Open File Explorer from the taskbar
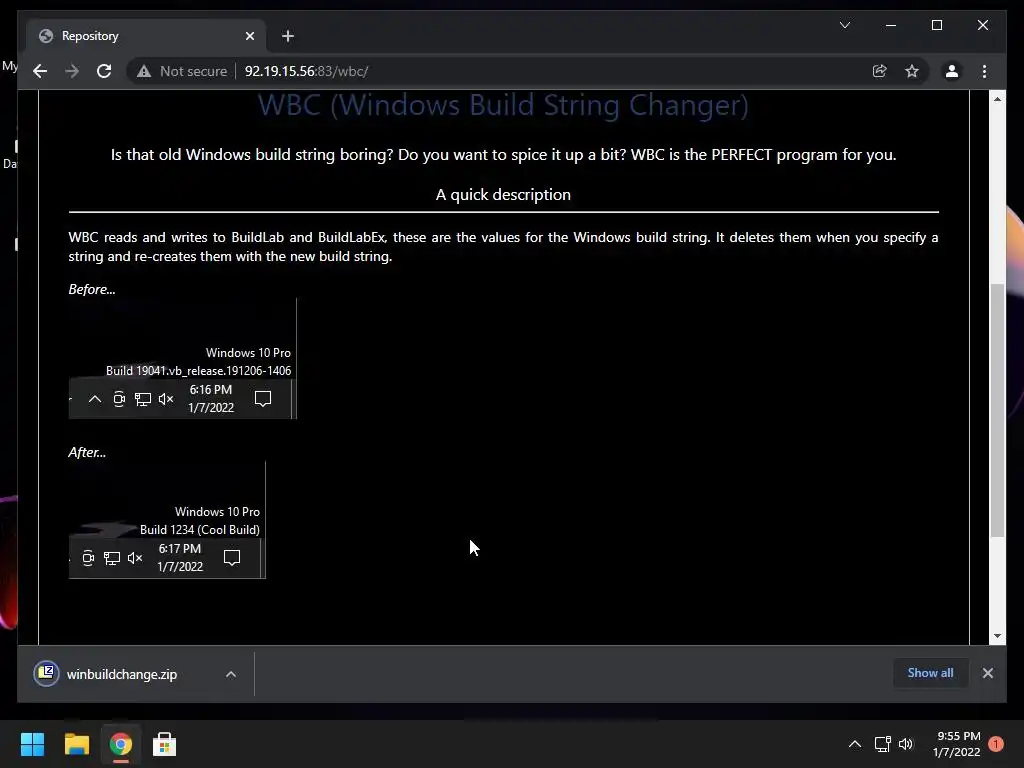This screenshot has height=768, width=1024. [76, 744]
